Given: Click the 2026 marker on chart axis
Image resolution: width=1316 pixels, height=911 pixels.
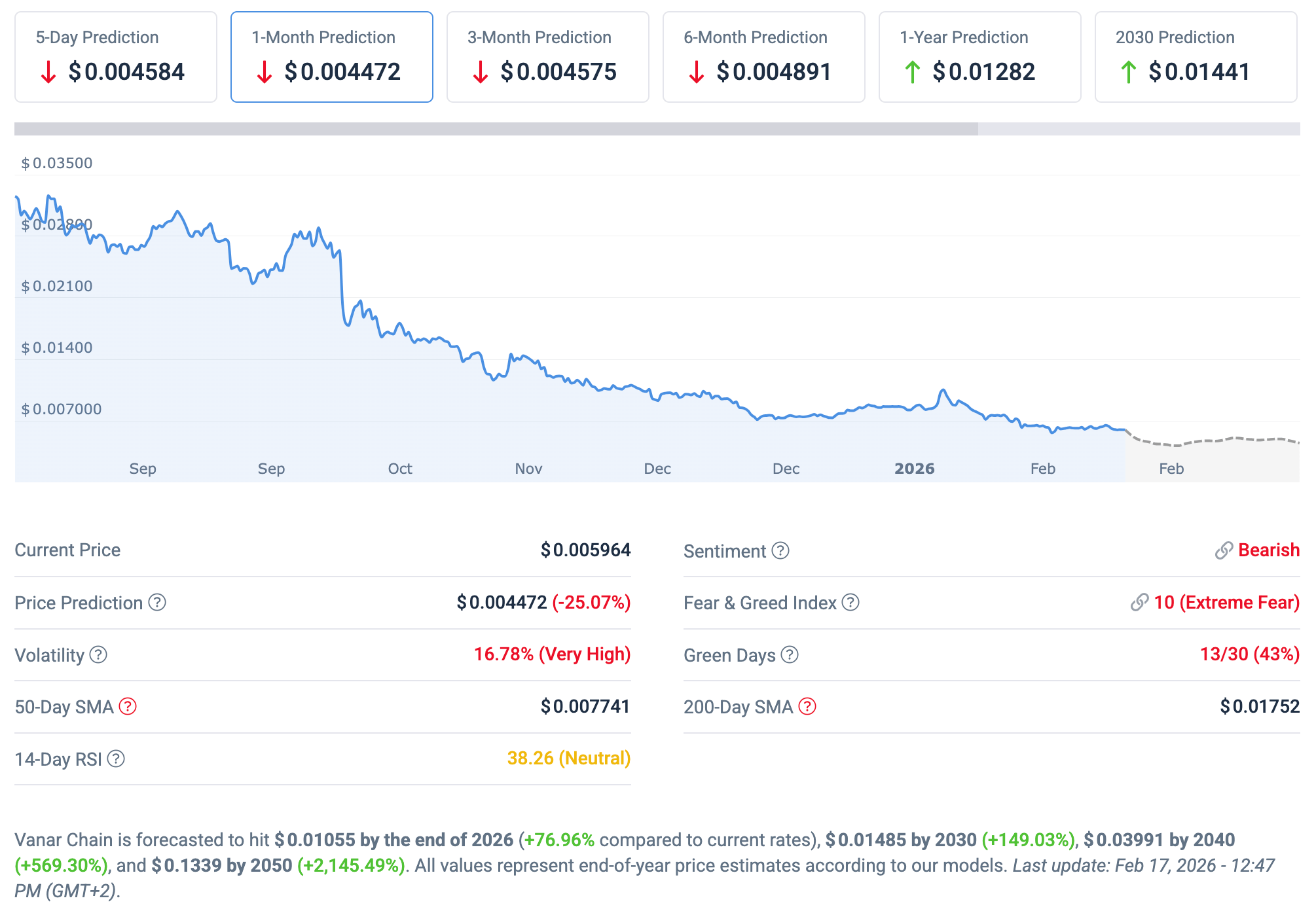Looking at the screenshot, I should tap(914, 469).
